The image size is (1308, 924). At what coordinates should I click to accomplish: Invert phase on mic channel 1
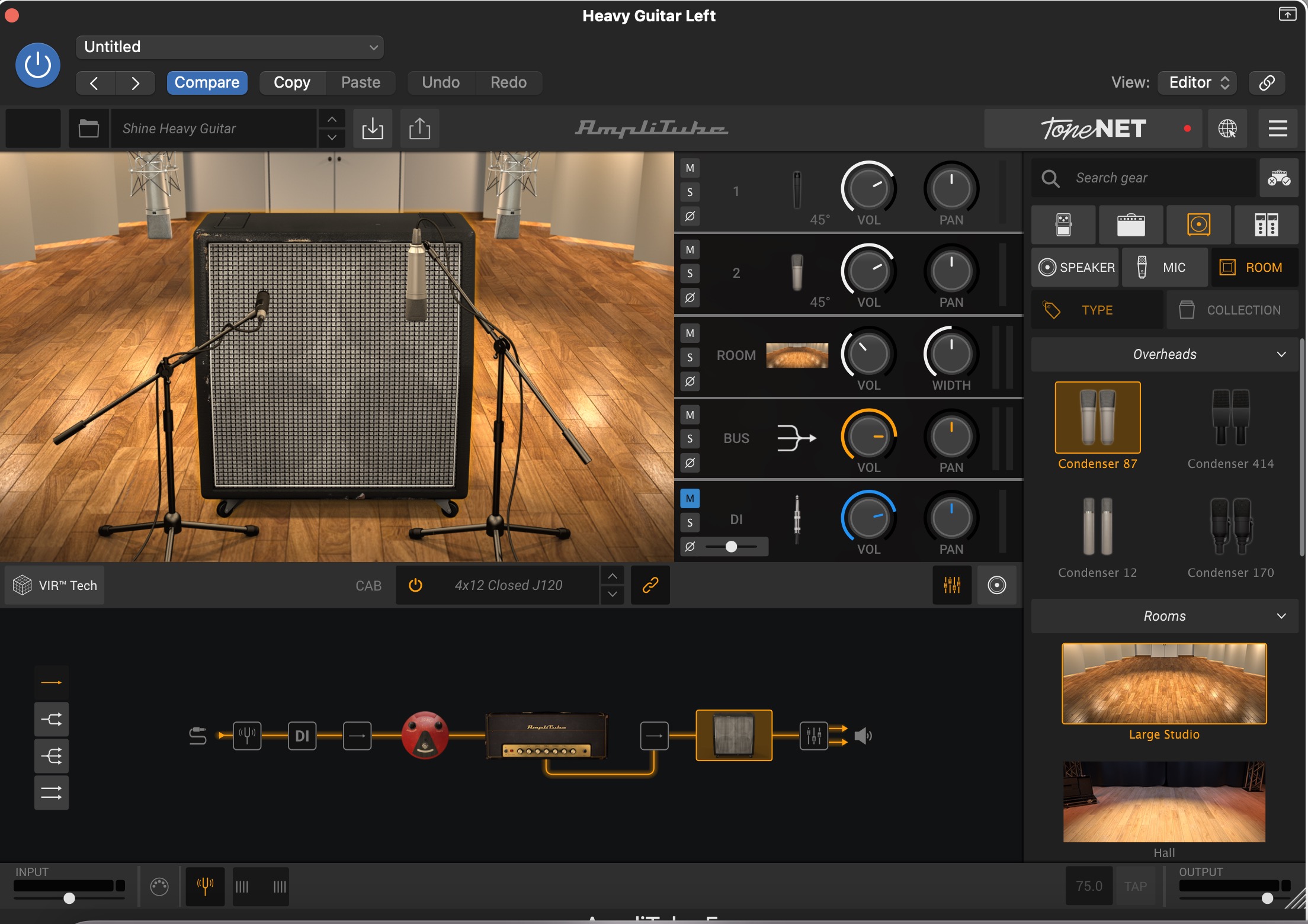690,216
